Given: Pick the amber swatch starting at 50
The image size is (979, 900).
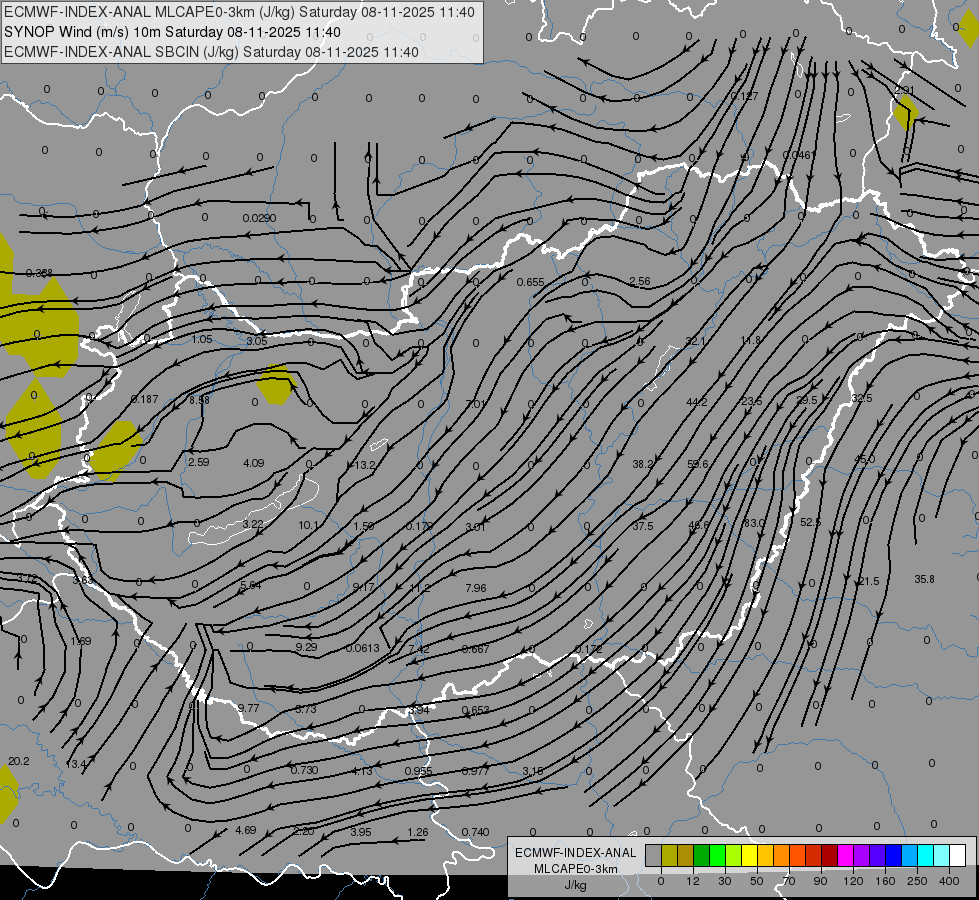Looking at the screenshot, I should (766, 855).
